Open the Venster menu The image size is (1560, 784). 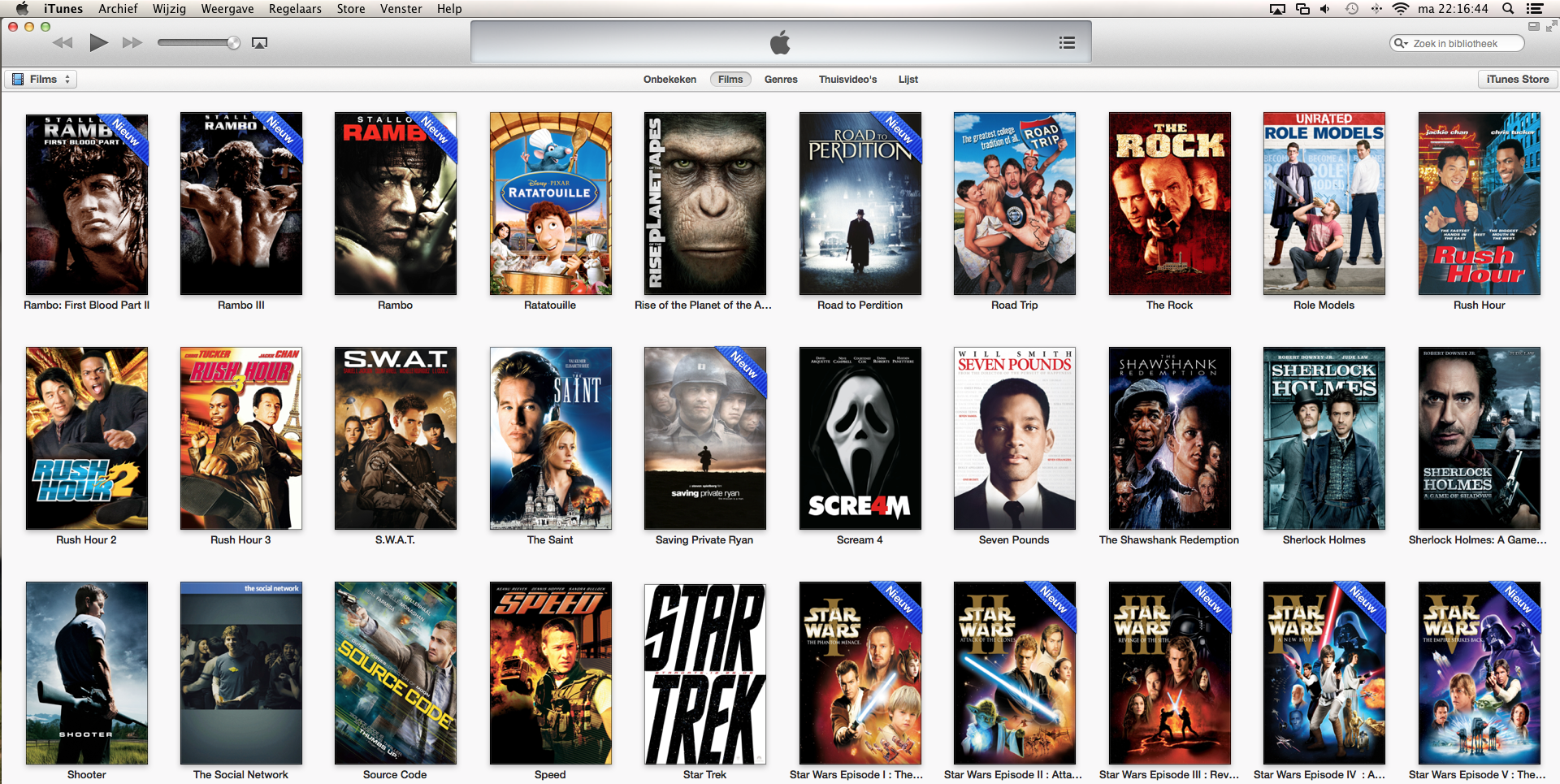[x=401, y=9]
